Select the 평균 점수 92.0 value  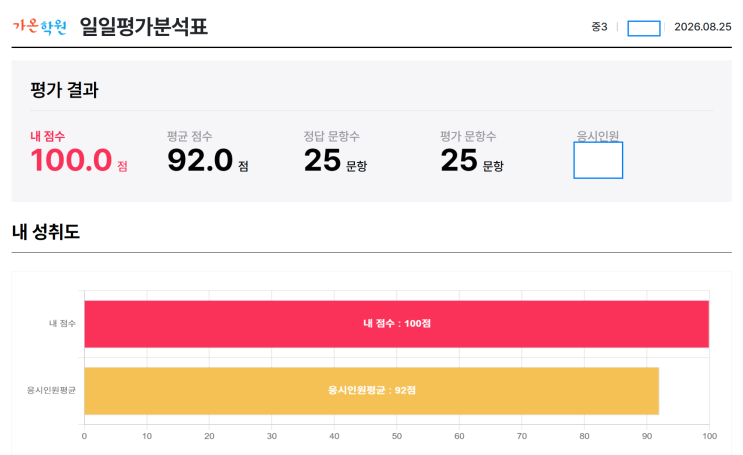(200, 160)
